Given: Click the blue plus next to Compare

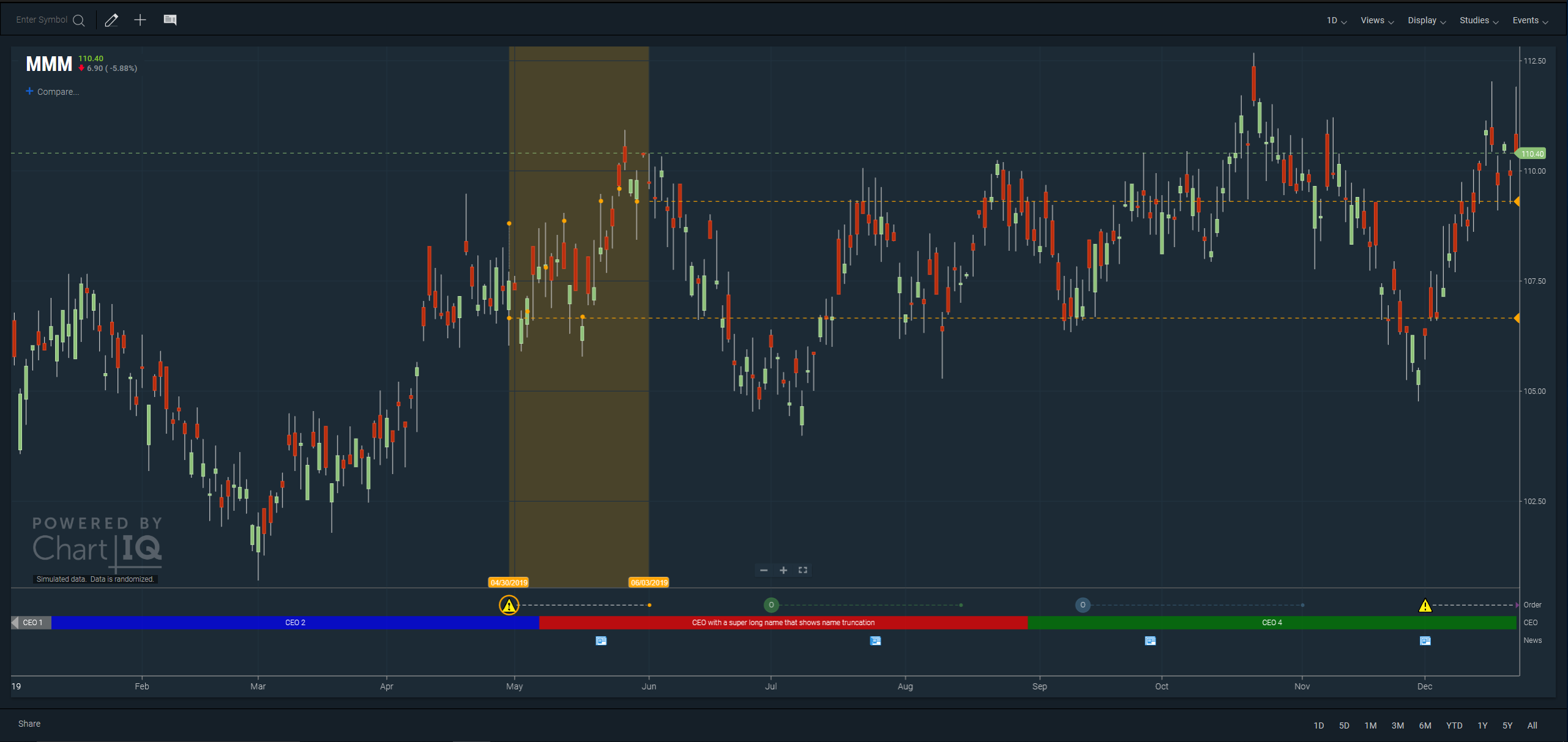Looking at the screenshot, I should pos(29,91).
